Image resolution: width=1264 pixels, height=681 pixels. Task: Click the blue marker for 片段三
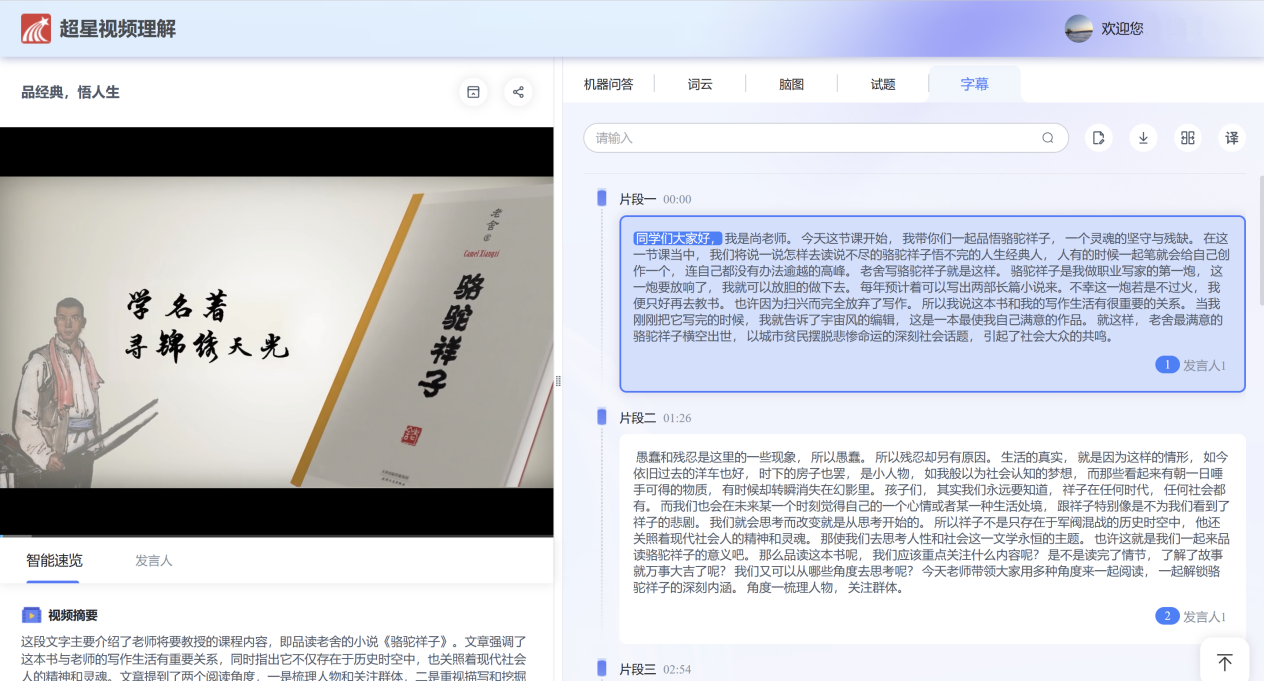(602, 668)
